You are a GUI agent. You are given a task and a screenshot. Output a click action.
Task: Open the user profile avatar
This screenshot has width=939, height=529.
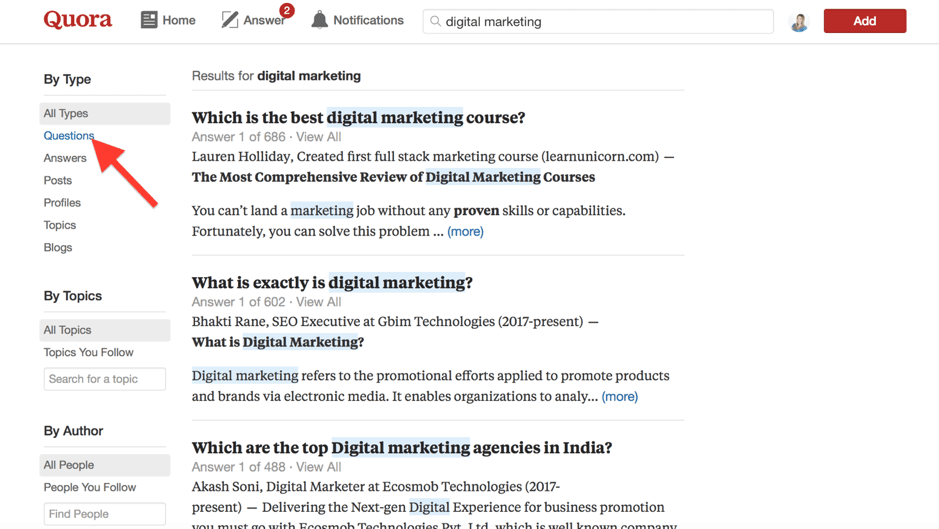point(799,22)
